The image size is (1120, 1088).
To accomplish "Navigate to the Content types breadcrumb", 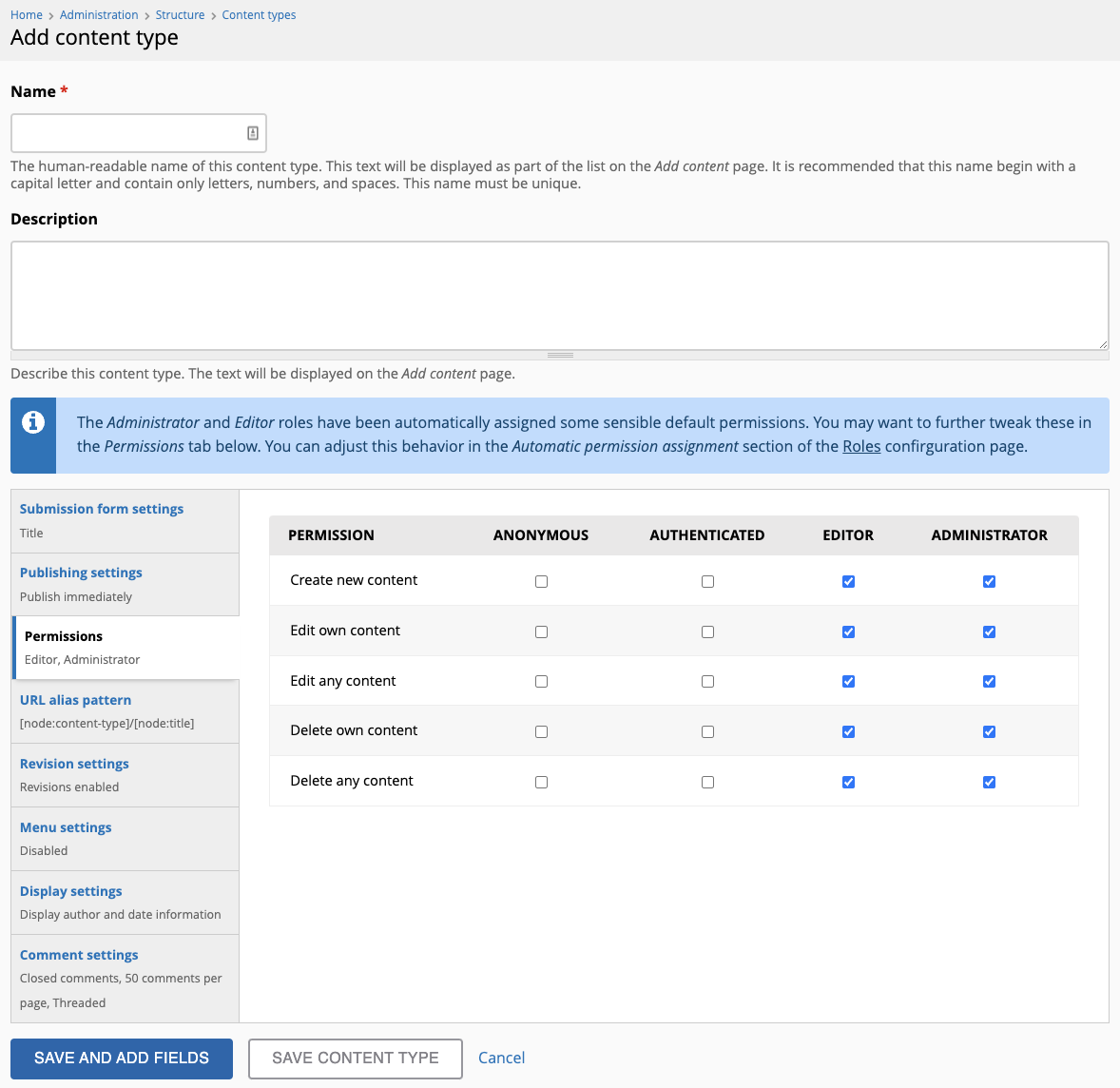I will coord(259,14).
